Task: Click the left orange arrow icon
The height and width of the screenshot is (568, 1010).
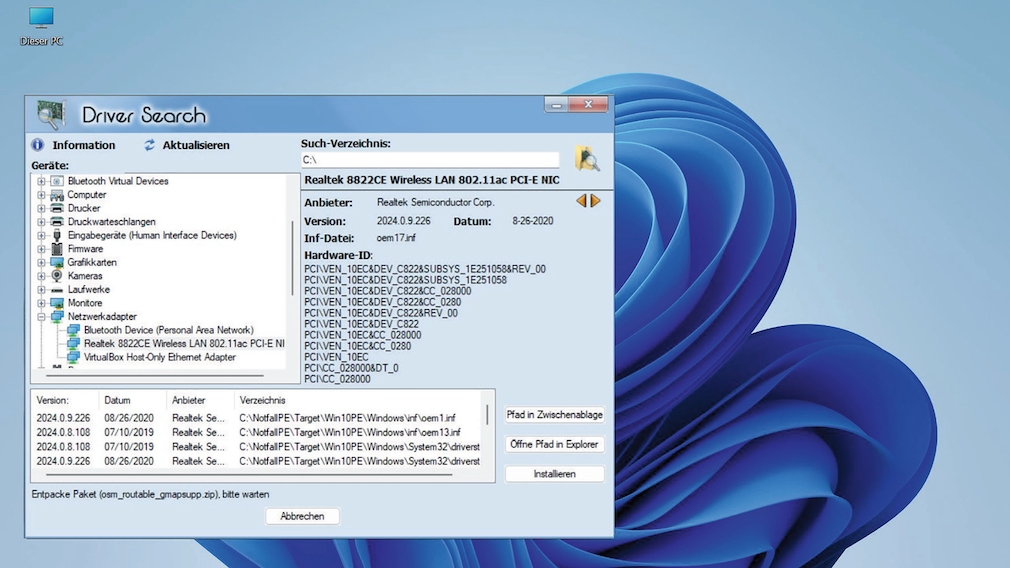Action: tap(581, 201)
